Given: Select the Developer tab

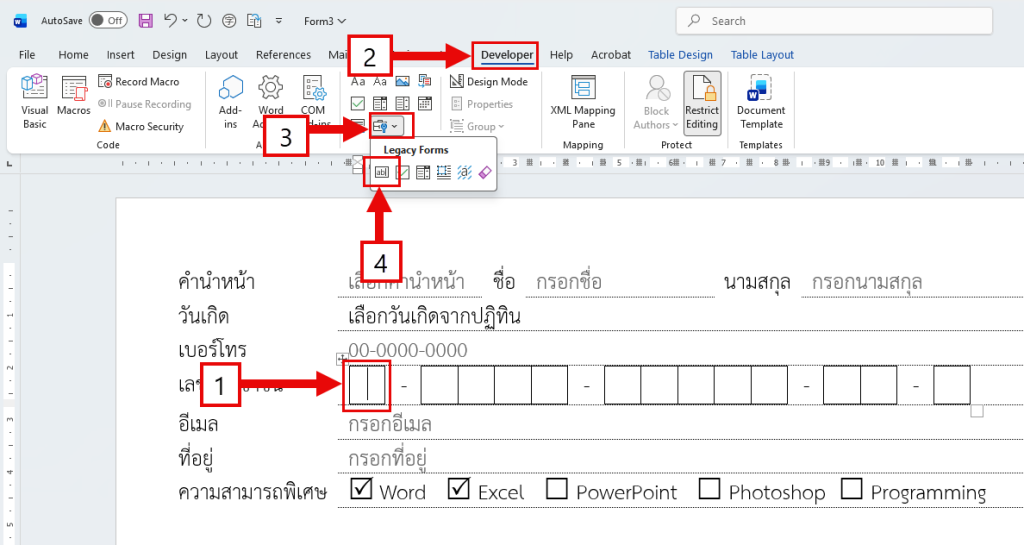Looking at the screenshot, I should pyautogui.click(x=507, y=55).
